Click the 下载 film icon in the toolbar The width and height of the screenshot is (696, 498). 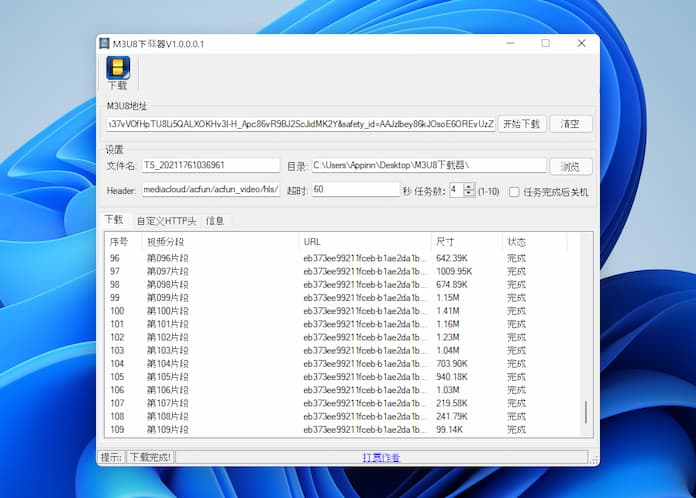[118, 68]
